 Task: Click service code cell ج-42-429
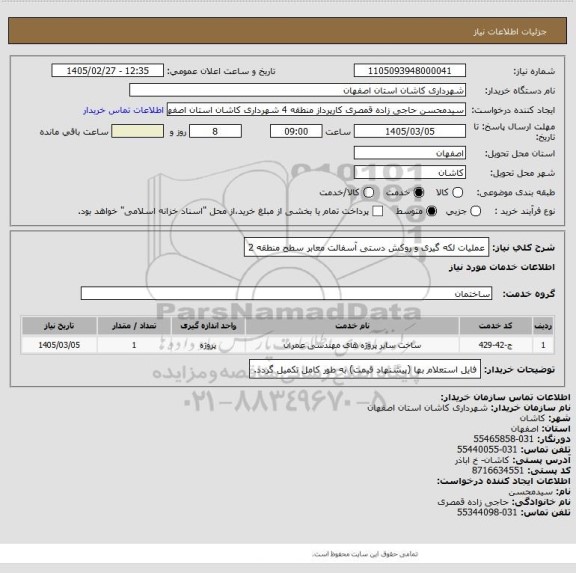(496, 345)
